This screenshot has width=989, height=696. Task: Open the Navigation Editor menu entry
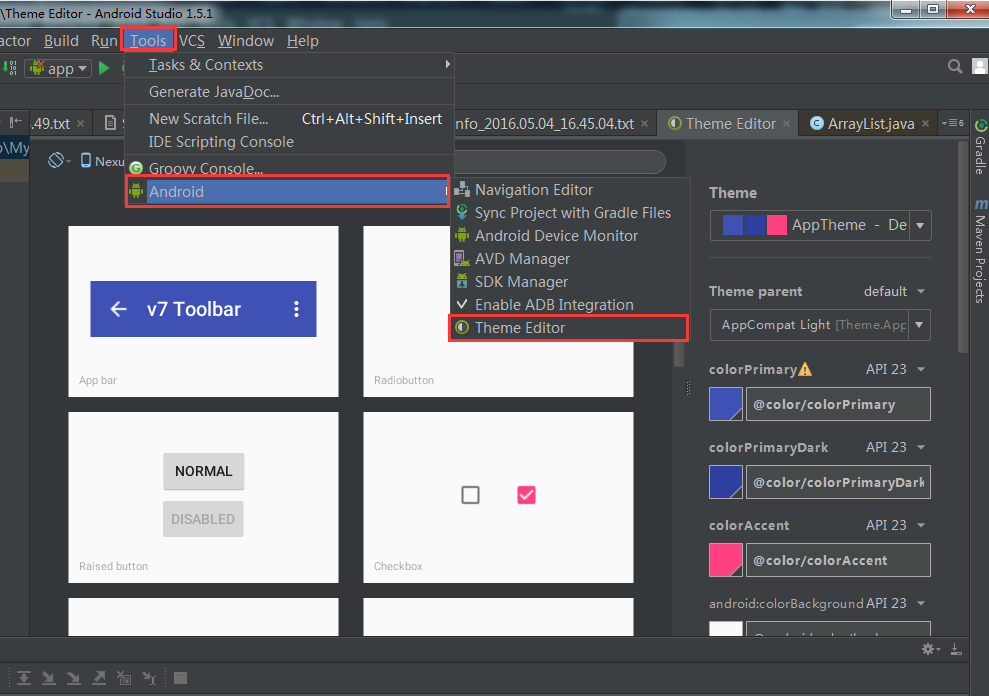533,190
